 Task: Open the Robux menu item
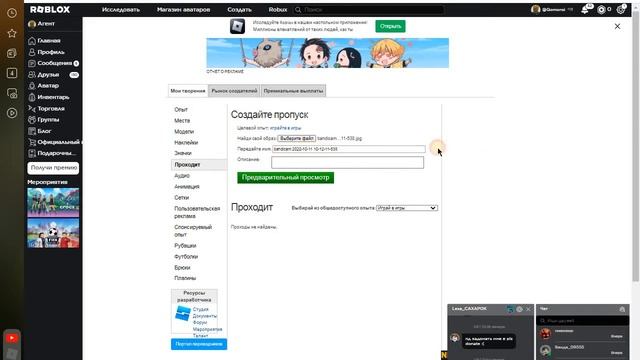(278, 9)
